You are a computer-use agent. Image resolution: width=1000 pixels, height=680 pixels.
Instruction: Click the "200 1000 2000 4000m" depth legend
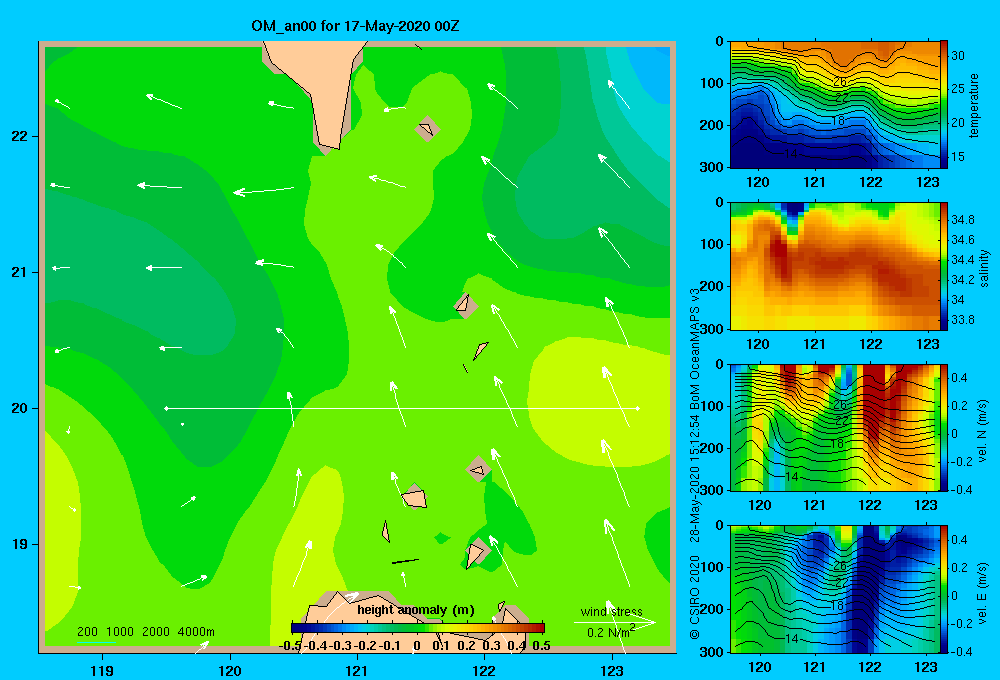(145, 632)
